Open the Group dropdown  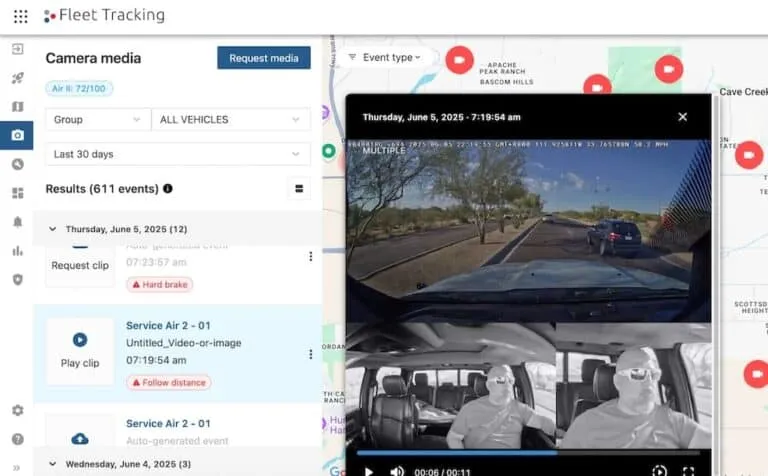97,119
